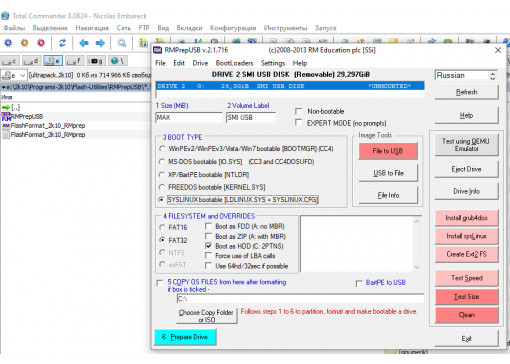Viewport: 510px width, 364px height.
Task: Click the reread source refresh arrows icon
Action: 62,43
